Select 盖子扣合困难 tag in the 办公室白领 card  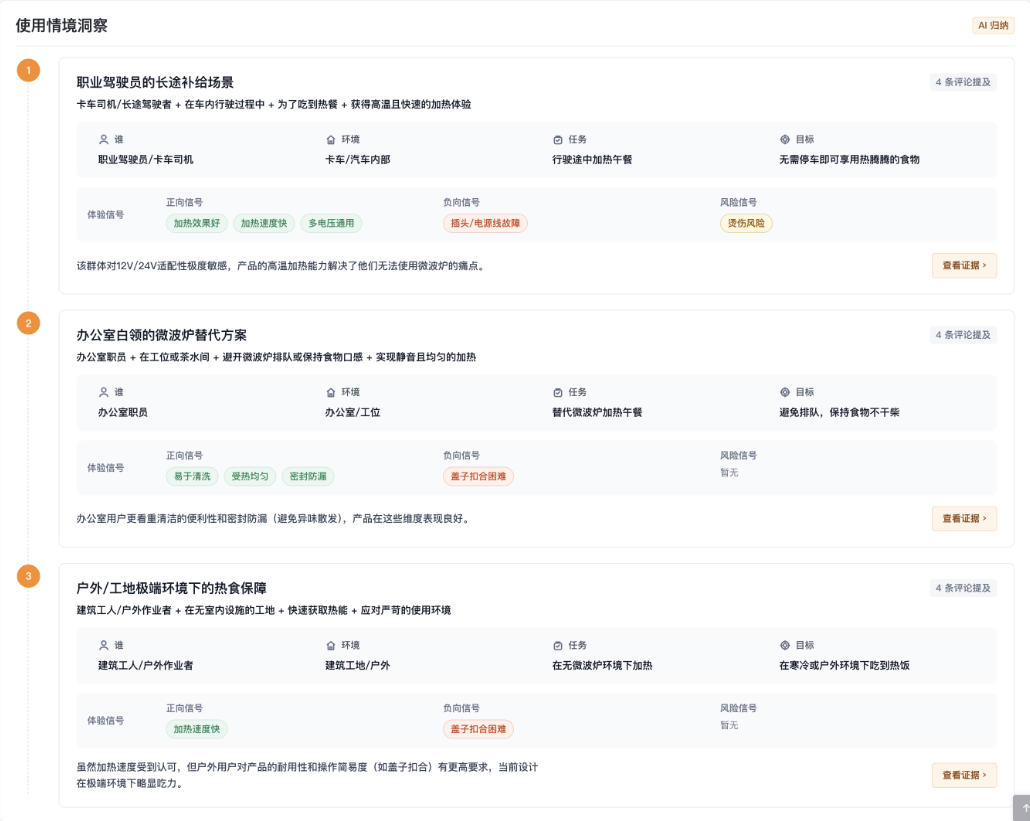pos(478,476)
